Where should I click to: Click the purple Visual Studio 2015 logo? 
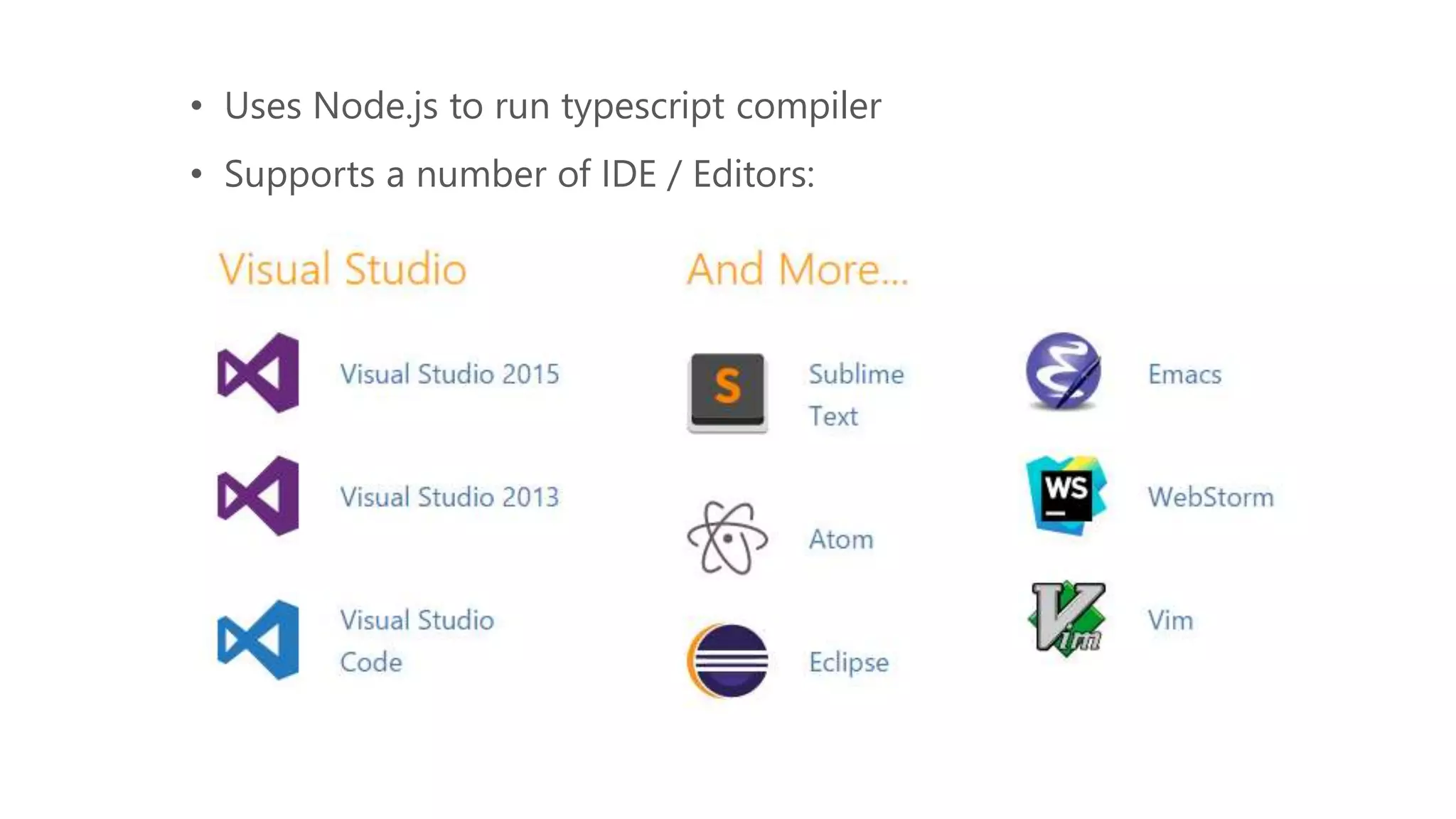pos(258,373)
